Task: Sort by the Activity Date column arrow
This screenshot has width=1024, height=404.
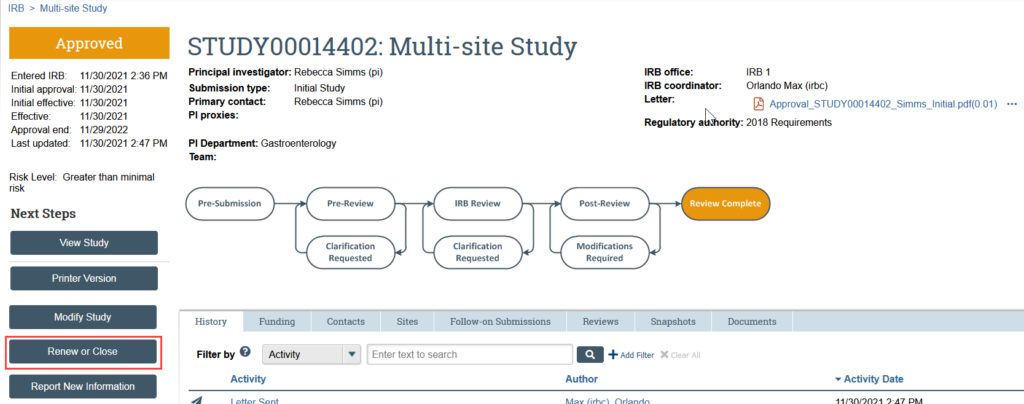Action: tap(838, 379)
